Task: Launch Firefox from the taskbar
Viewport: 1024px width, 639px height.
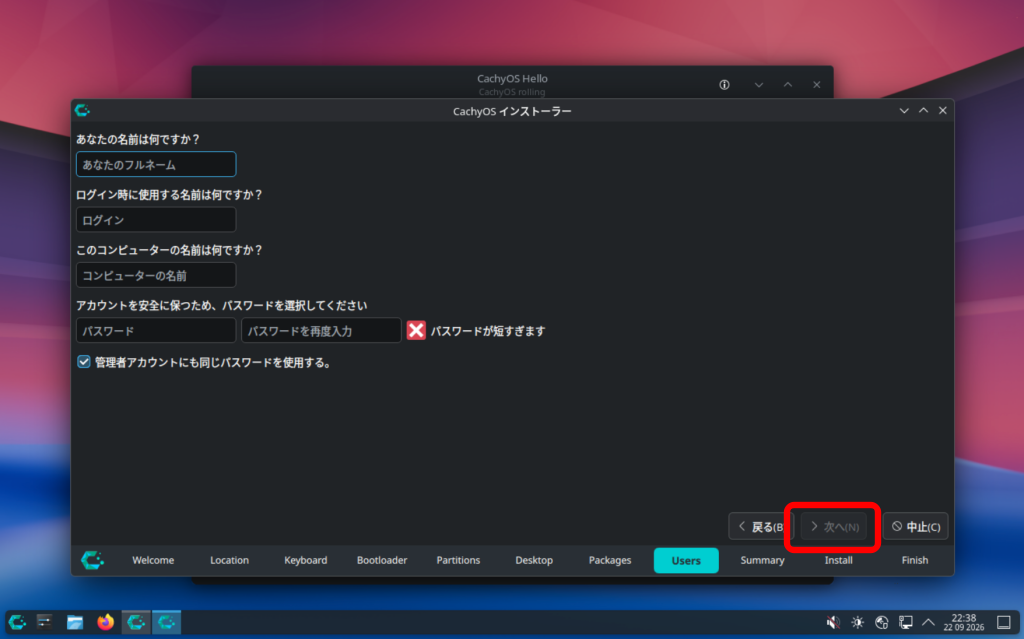Action: (x=105, y=622)
